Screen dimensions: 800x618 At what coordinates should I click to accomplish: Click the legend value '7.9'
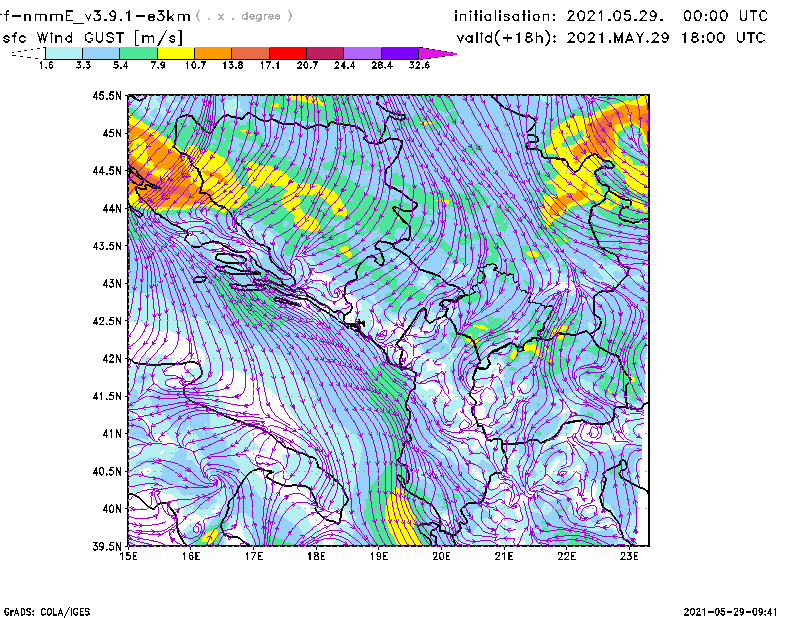coord(158,65)
